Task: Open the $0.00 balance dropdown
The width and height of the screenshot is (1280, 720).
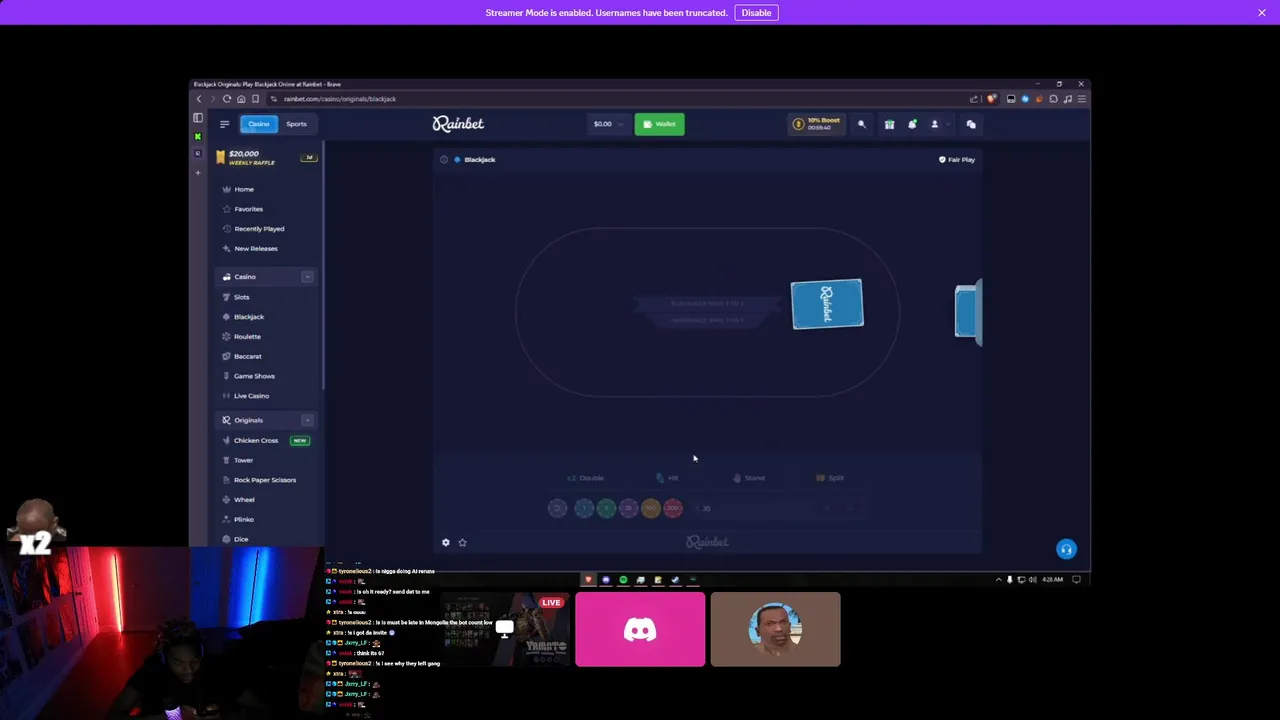Action: [x=608, y=124]
